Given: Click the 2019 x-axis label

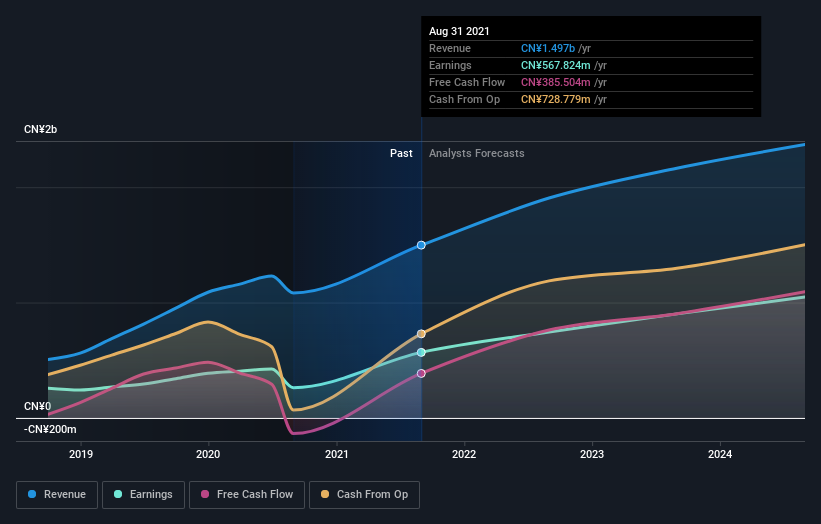Looking at the screenshot, I should pyautogui.click(x=81, y=454).
